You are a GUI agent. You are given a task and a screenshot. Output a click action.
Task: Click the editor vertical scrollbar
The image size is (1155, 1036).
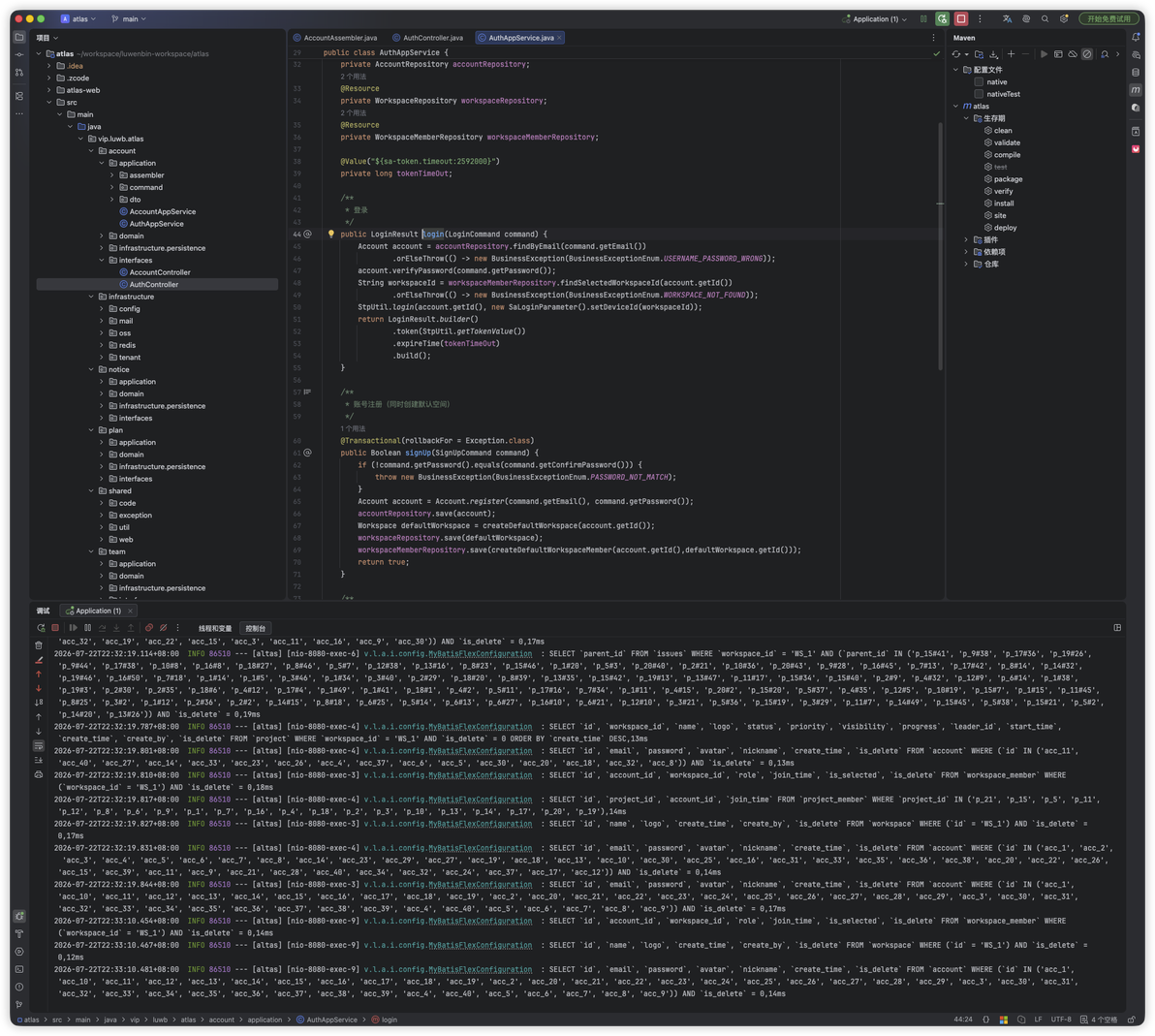[x=940, y=246]
